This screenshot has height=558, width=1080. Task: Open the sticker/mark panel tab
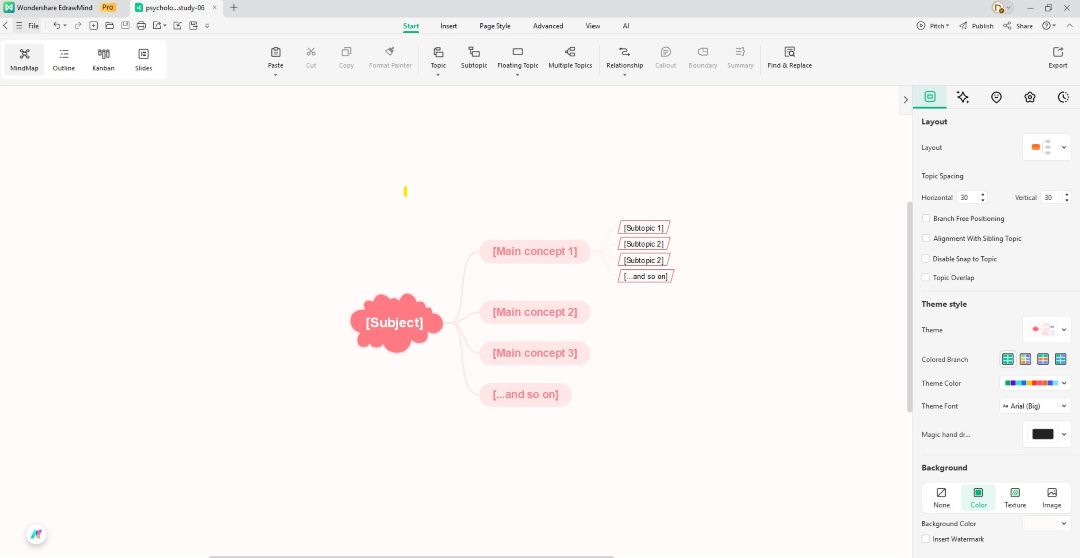(996, 97)
